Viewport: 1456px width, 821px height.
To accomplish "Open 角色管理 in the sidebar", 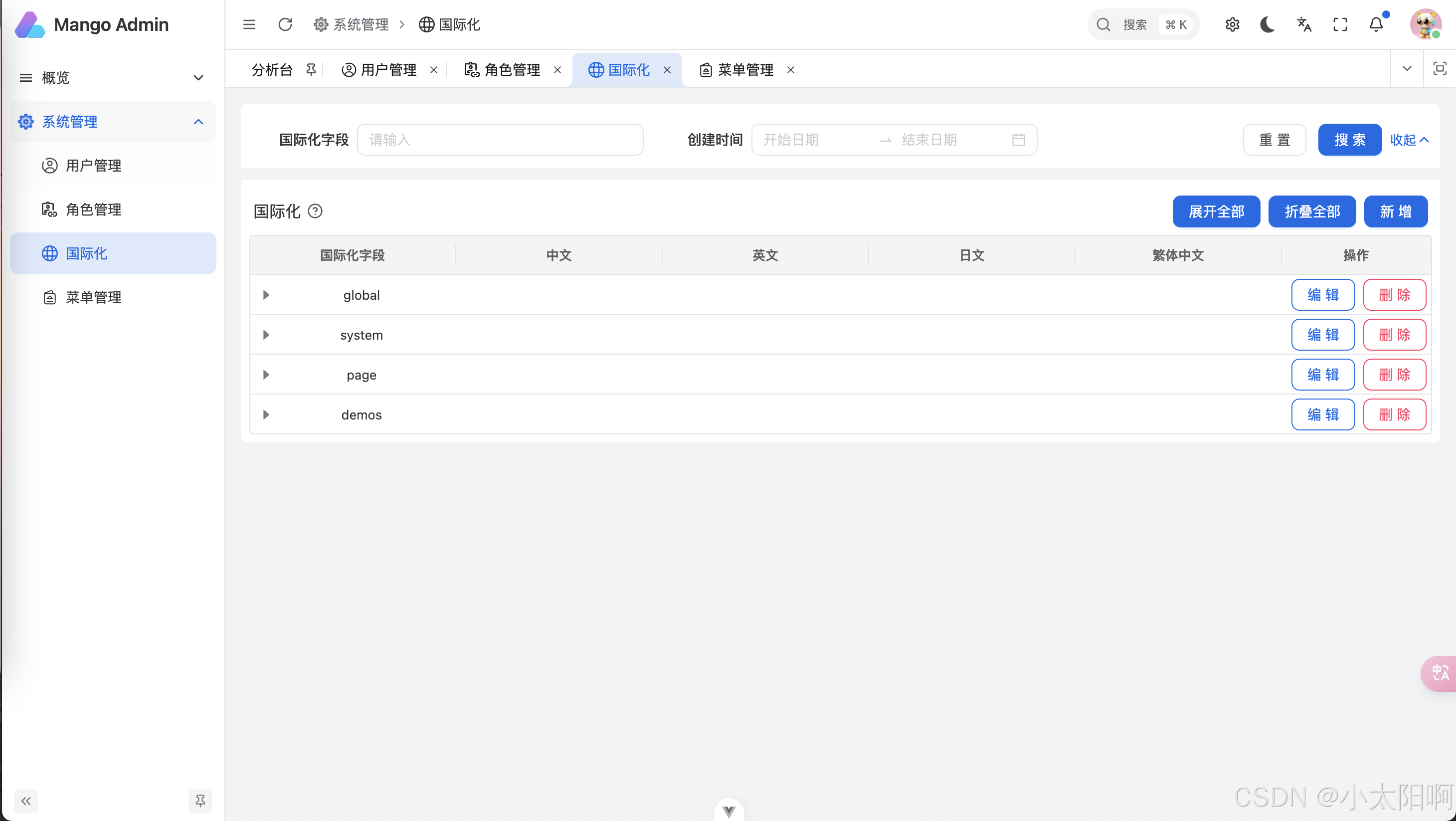I will click(x=113, y=209).
